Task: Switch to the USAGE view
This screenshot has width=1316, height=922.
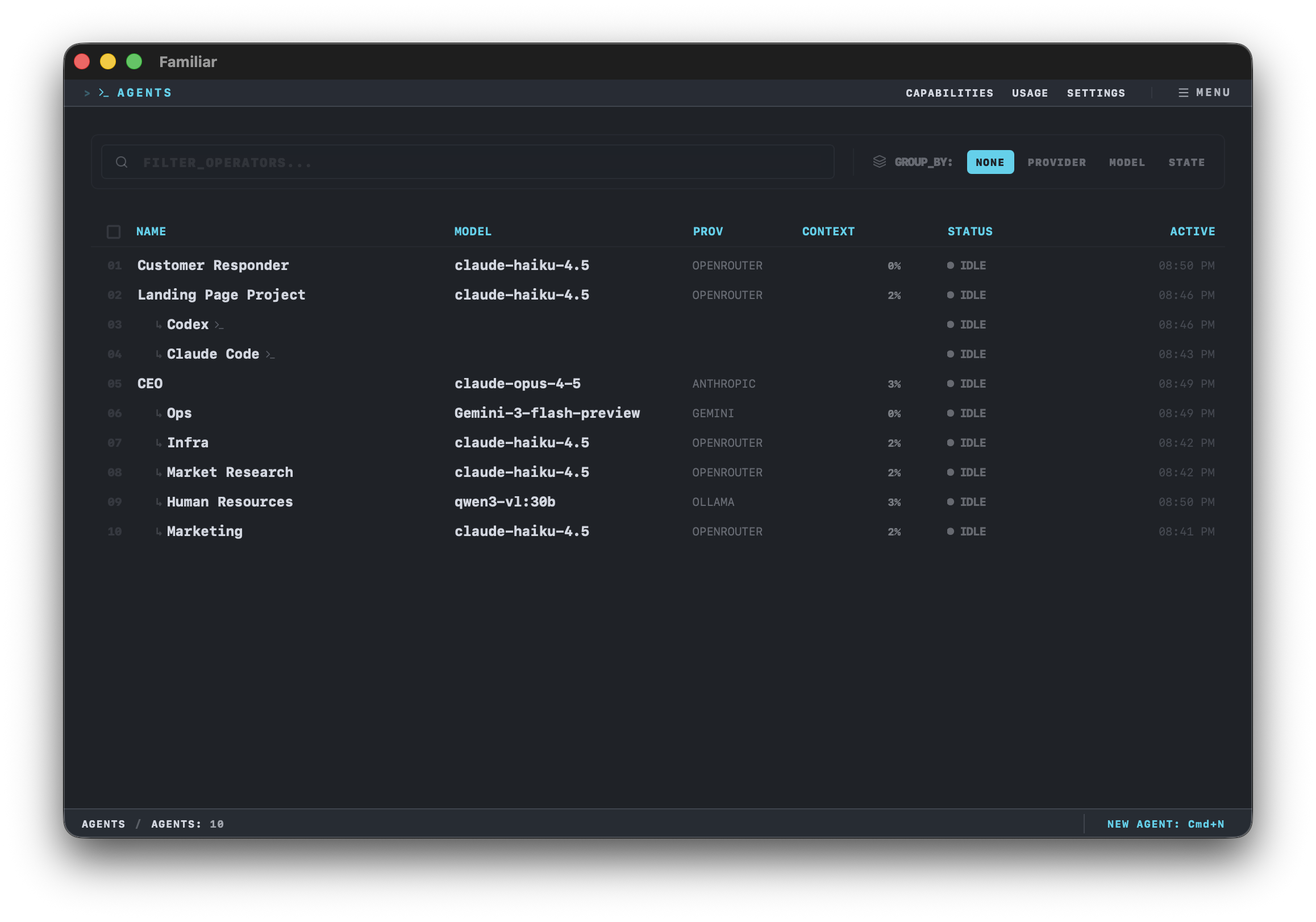Action: [1030, 92]
